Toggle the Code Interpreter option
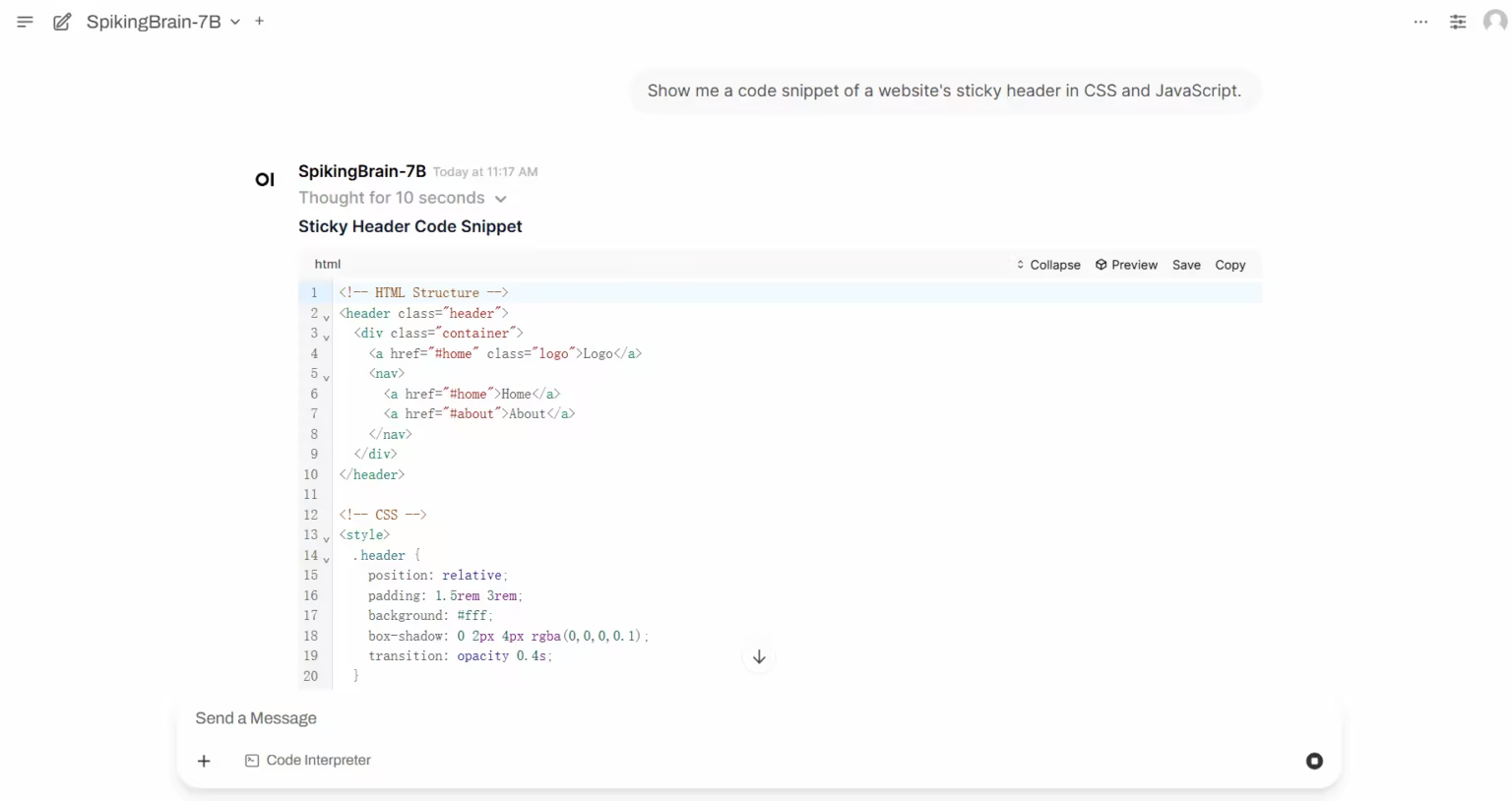The width and height of the screenshot is (1512, 801). click(x=308, y=761)
